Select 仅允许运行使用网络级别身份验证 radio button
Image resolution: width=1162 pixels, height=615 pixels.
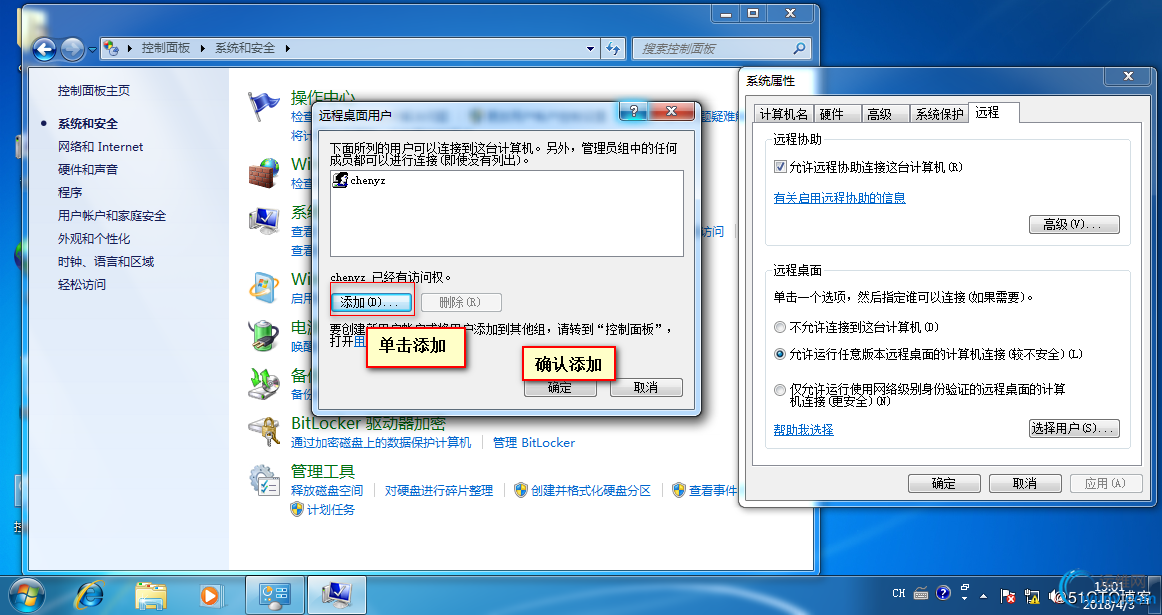[x=780, y=389]
